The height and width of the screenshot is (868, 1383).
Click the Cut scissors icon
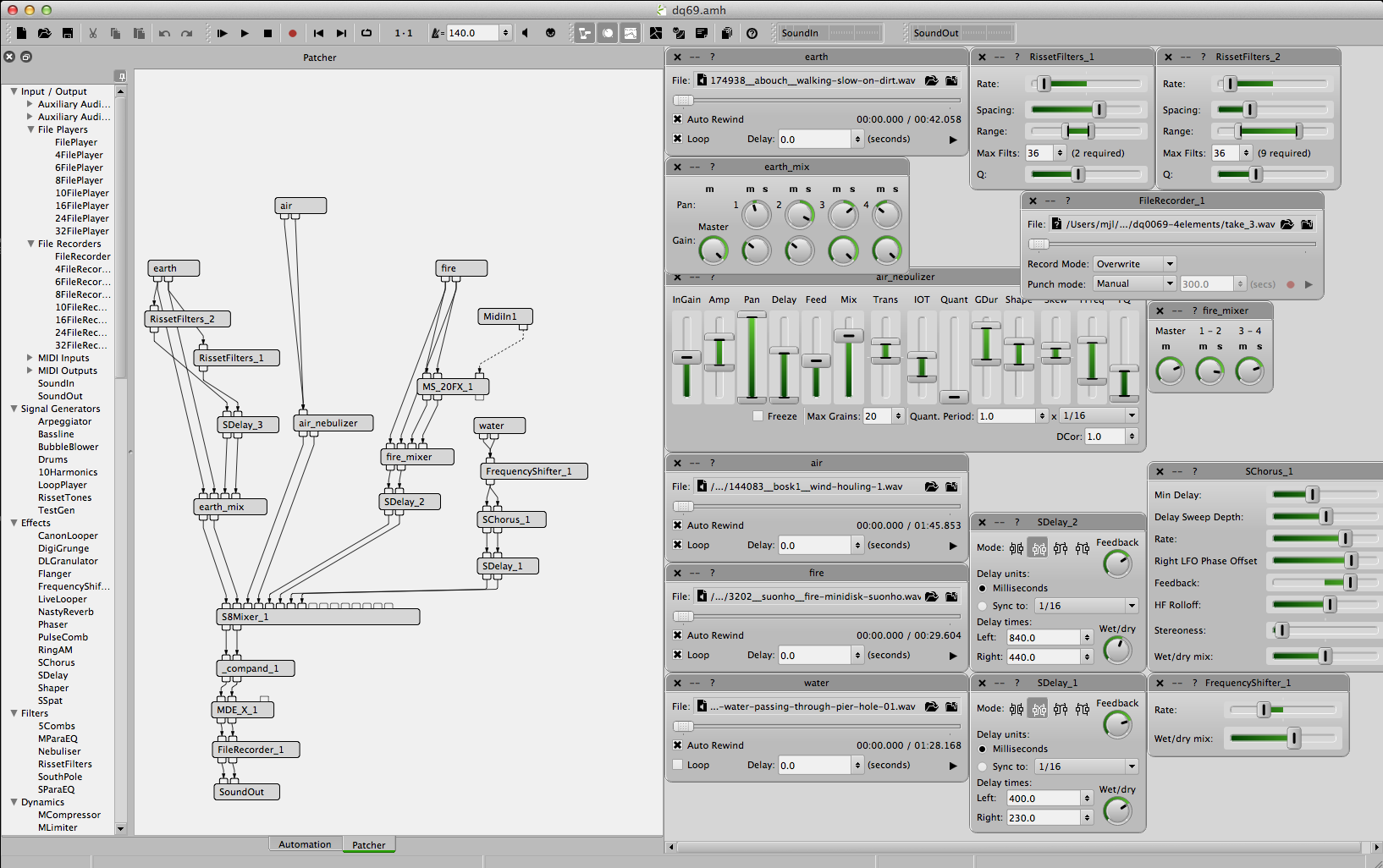tap(93, 34)
